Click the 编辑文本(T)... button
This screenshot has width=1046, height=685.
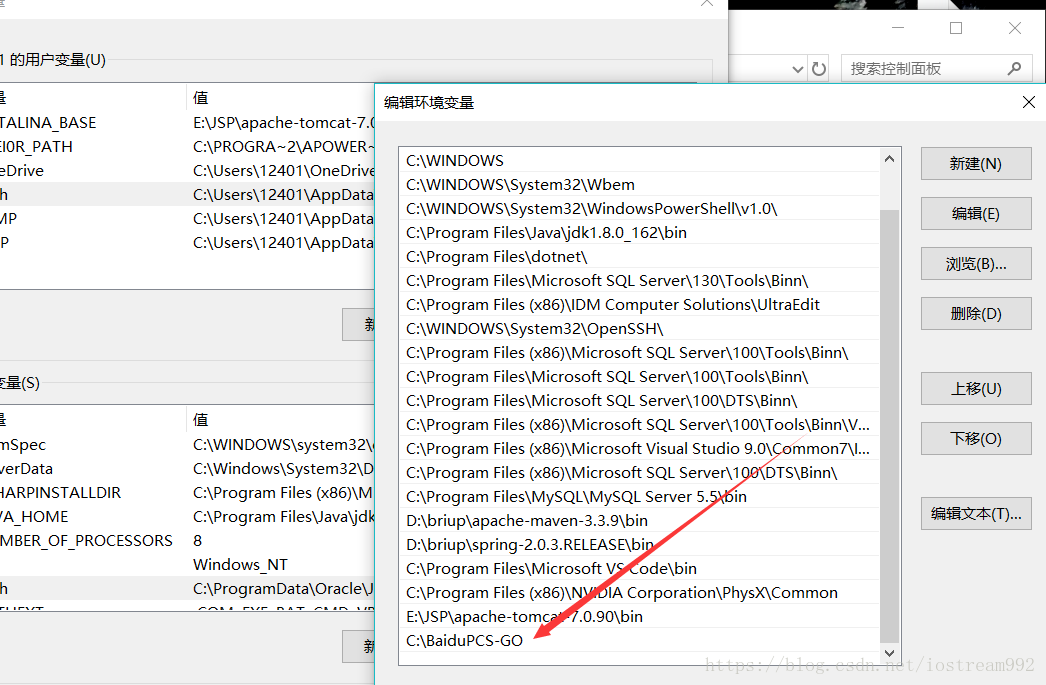976,514
